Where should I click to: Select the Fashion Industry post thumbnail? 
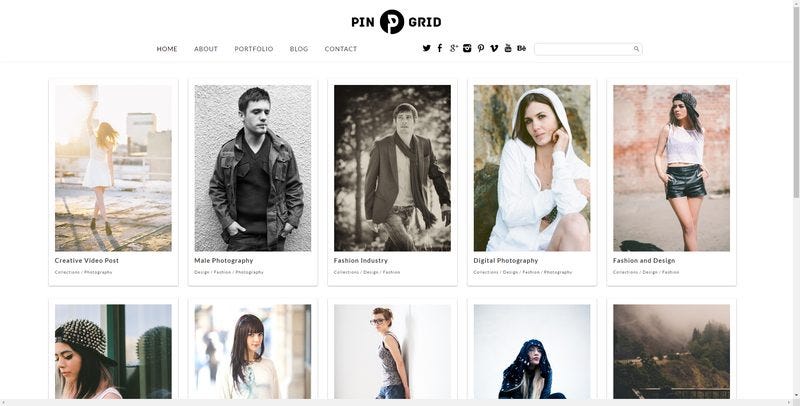pyautogui.click(x=392, y=168)
